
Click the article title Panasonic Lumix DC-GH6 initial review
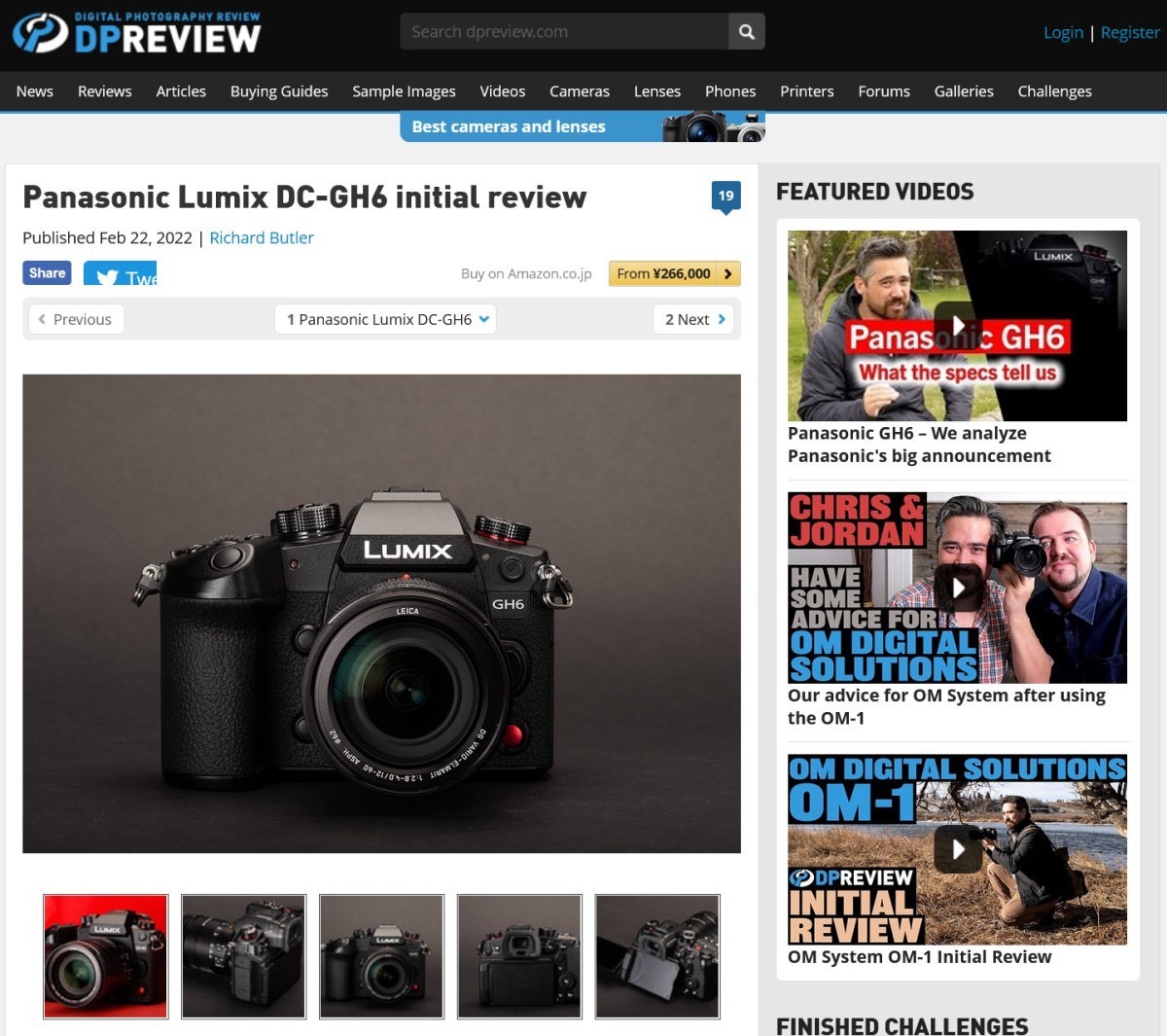click(304, 197)
